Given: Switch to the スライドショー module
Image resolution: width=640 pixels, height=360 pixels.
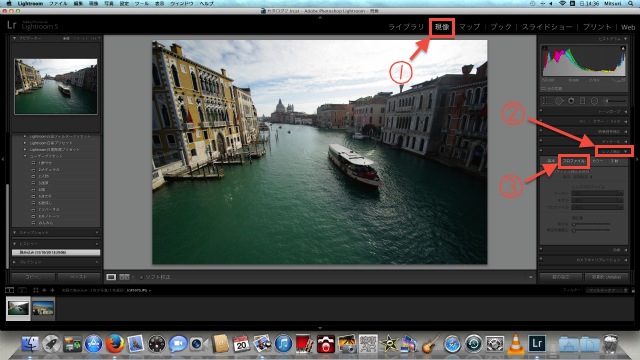Looking at the screenshot, I should click(547, 27).
